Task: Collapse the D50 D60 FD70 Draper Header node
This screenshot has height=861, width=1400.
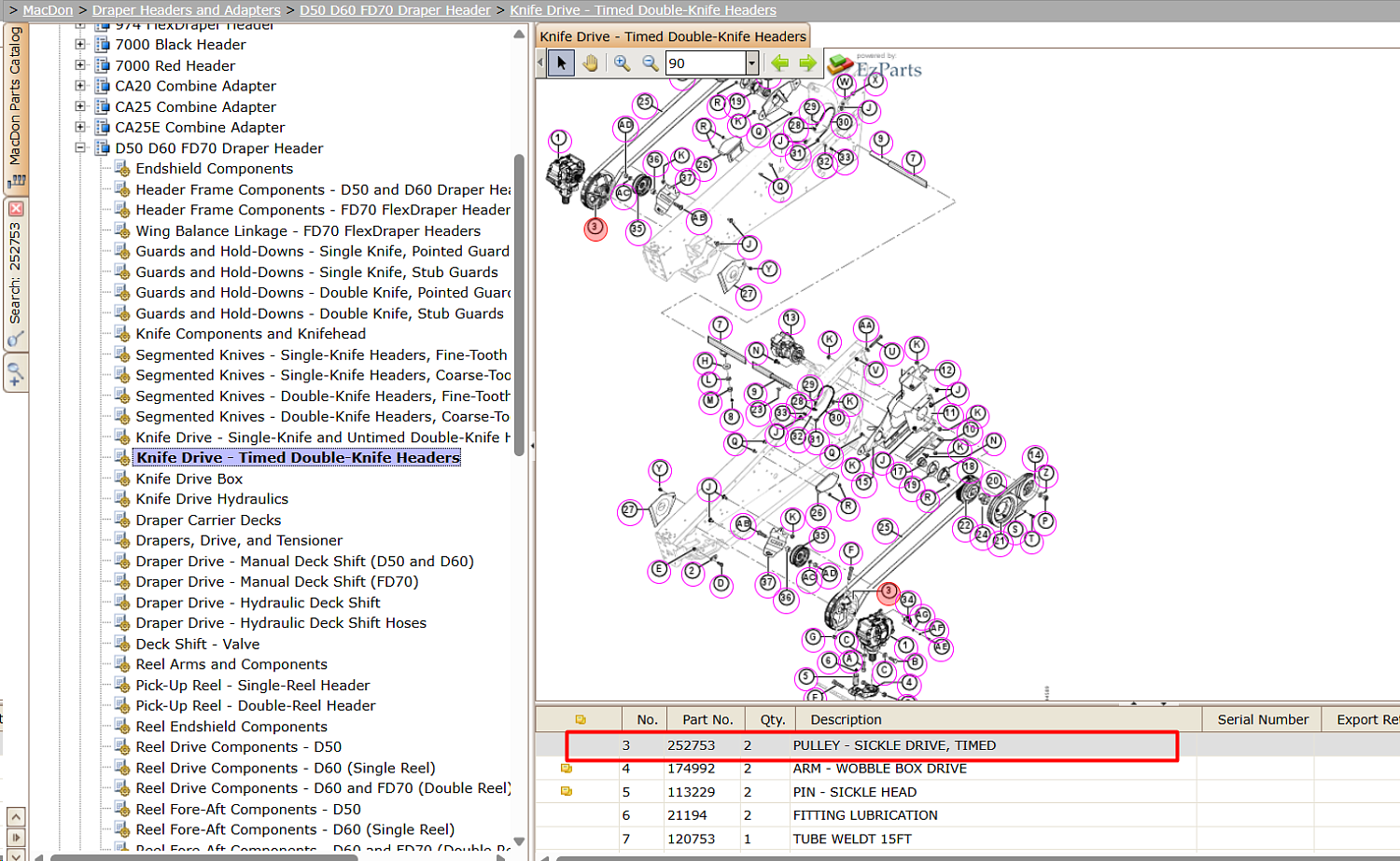Action: coord(80,148)
